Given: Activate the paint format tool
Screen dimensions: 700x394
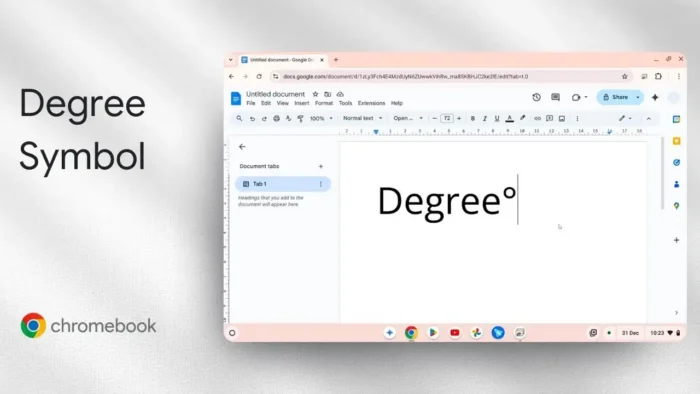Looking at the screenshot, I should [x=300, y=119].
